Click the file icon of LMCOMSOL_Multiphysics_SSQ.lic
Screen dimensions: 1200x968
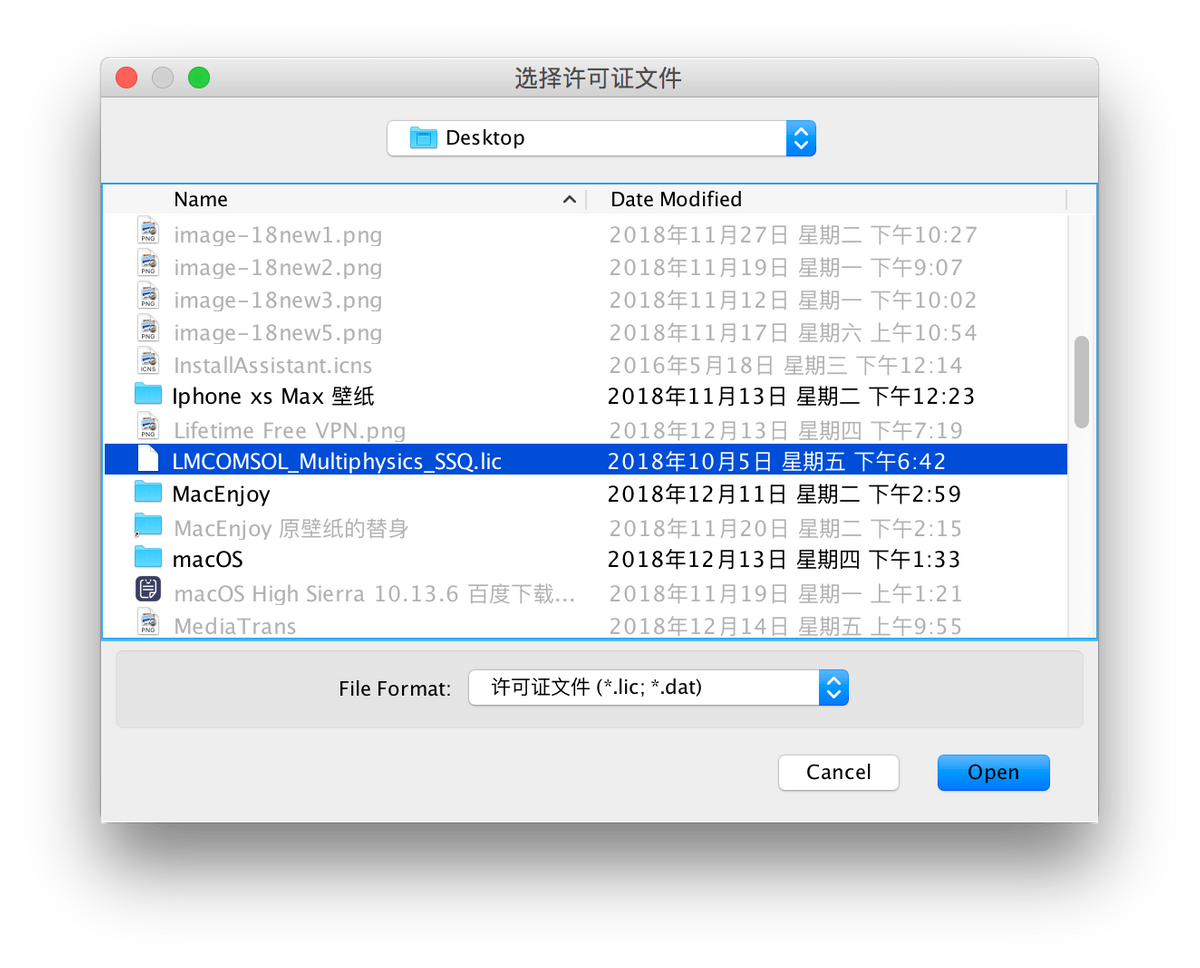pos(148,460)
